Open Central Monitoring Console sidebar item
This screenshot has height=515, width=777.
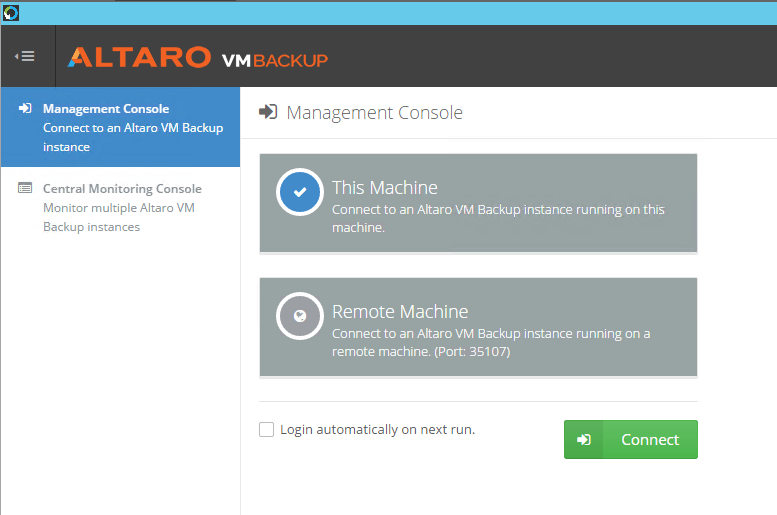pos(120,207)
